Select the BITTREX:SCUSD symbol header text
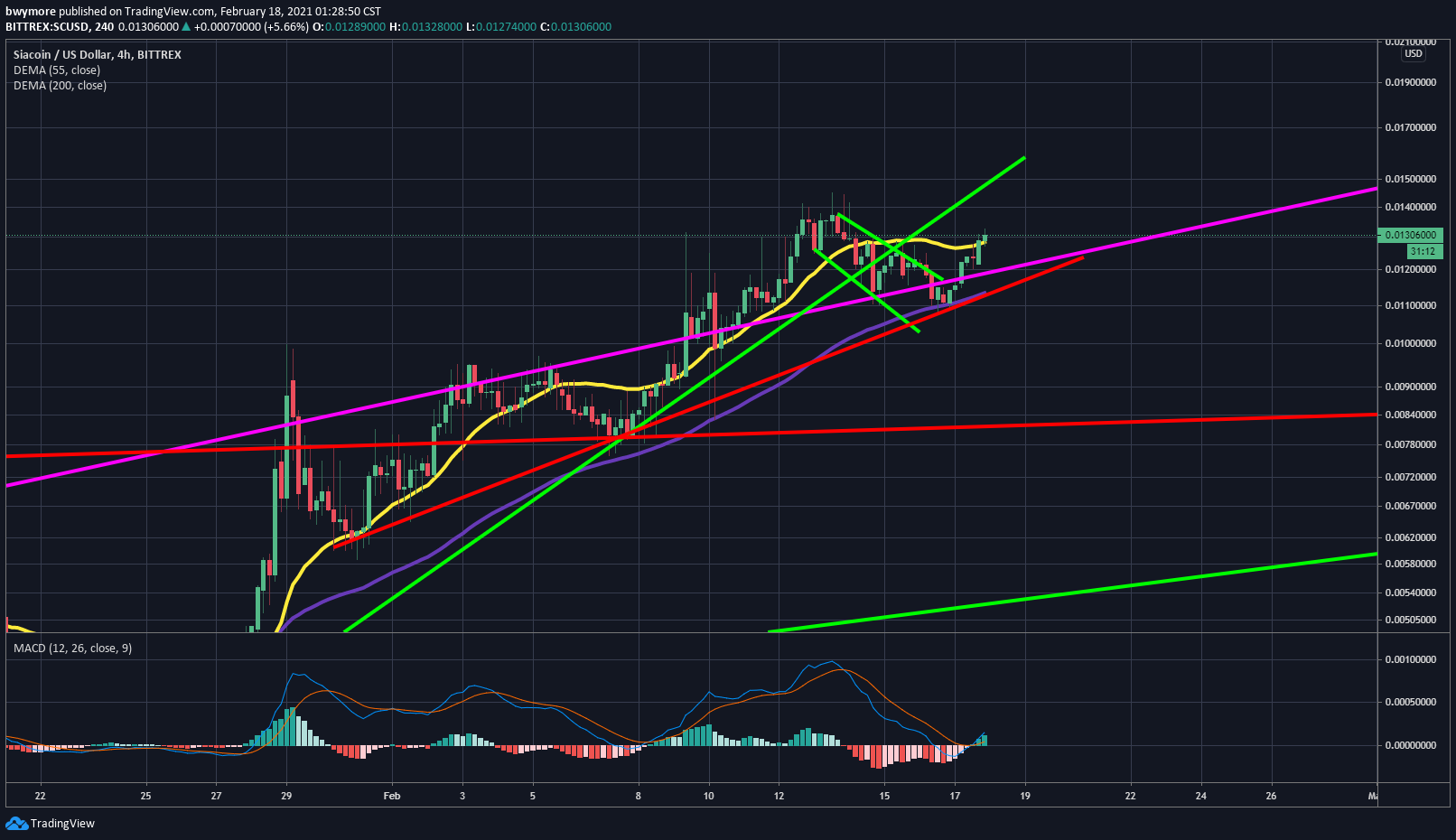The width and height of the screenshot is (1456, 840). 47,27
